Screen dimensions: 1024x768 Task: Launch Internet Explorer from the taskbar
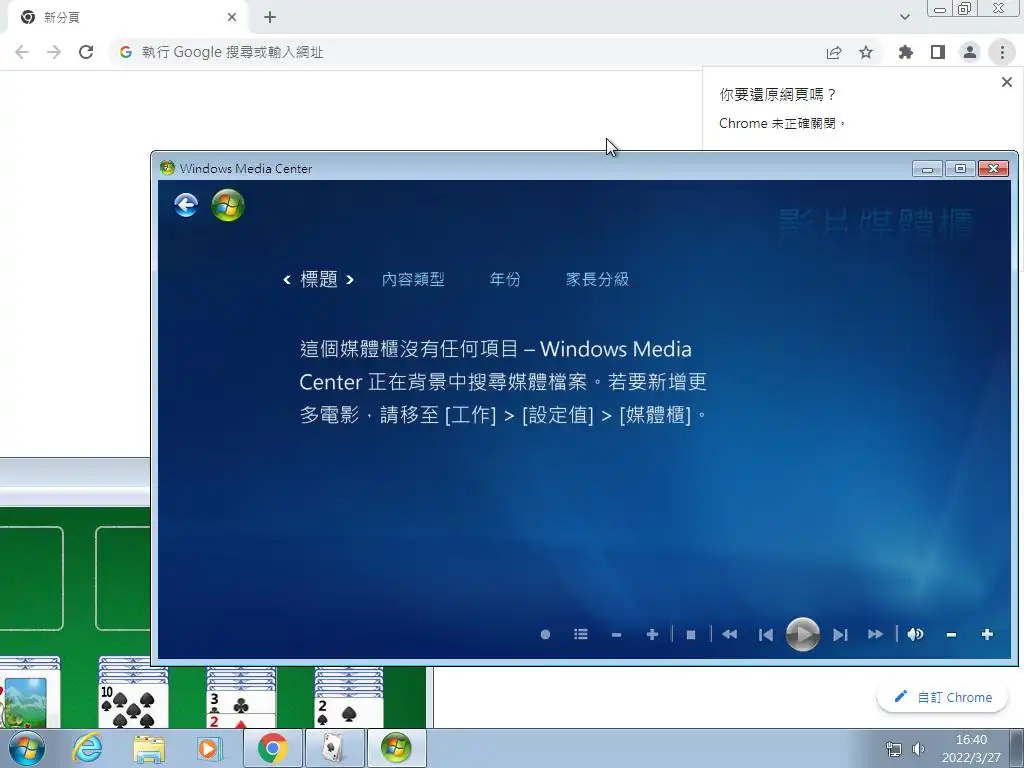[x=88, y=748]
